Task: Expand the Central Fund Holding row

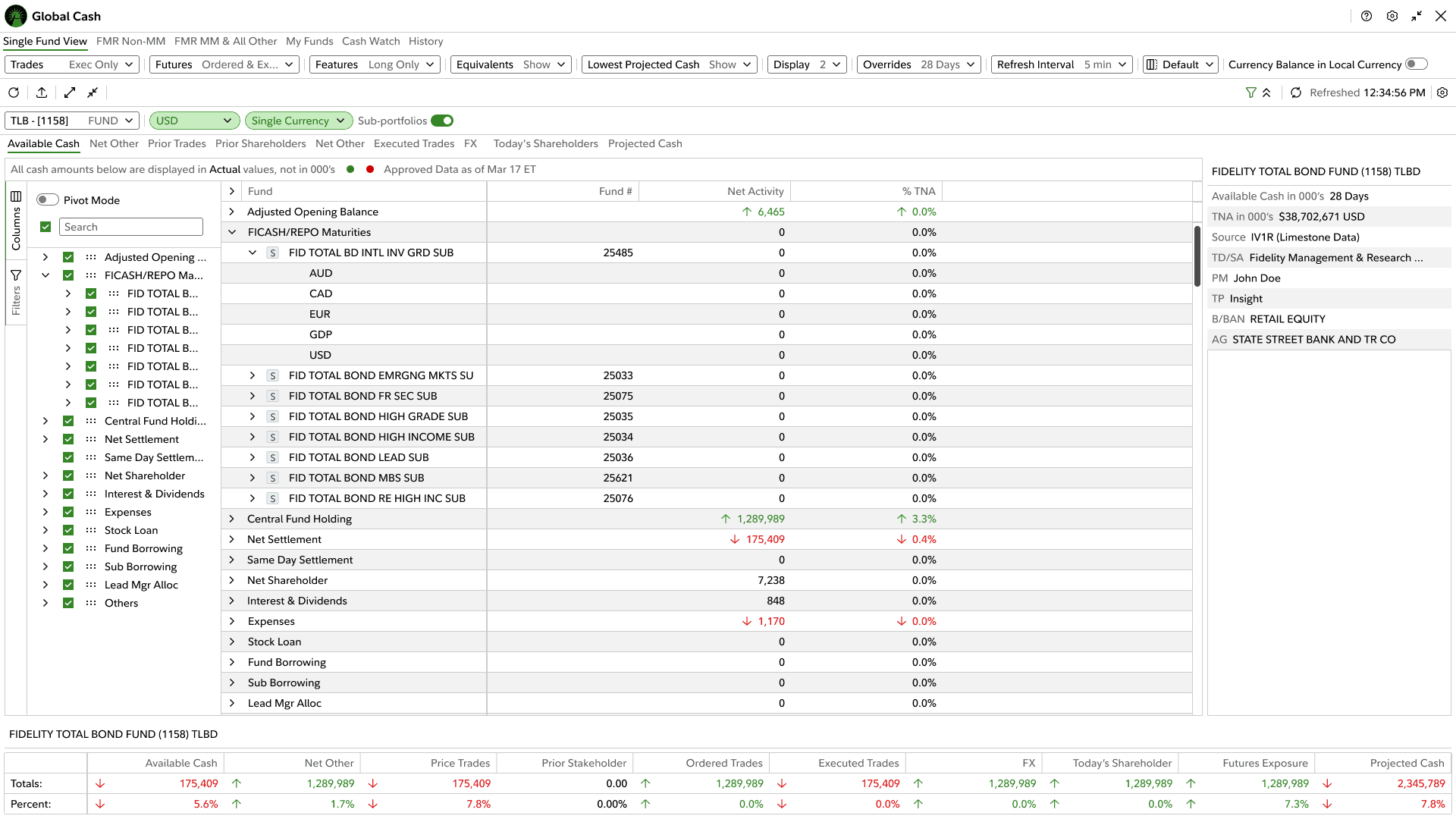Action: (x=232, y=519)
